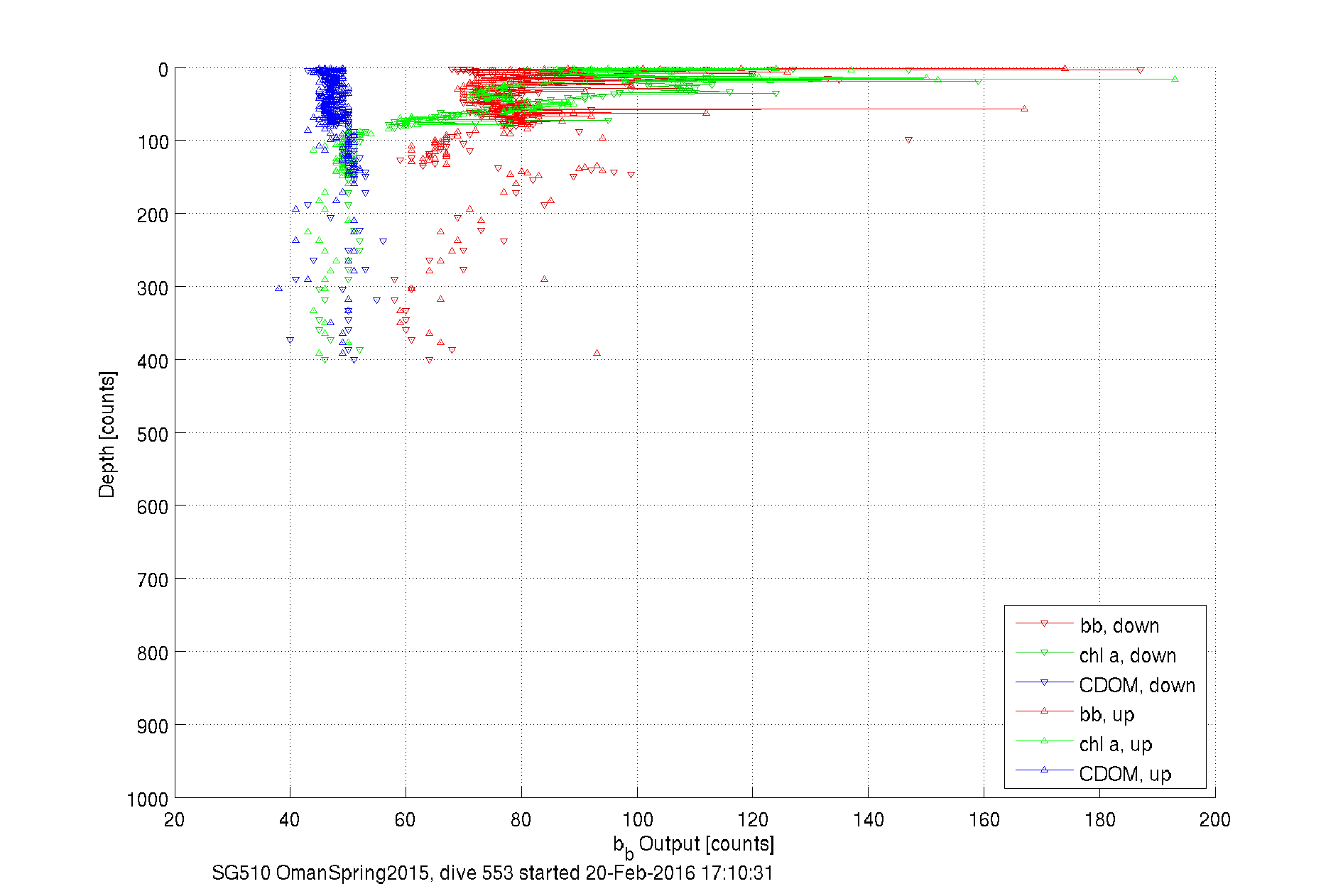Click y-axis tick label 800
The image size is (1343, 896).
pos(153,653)
